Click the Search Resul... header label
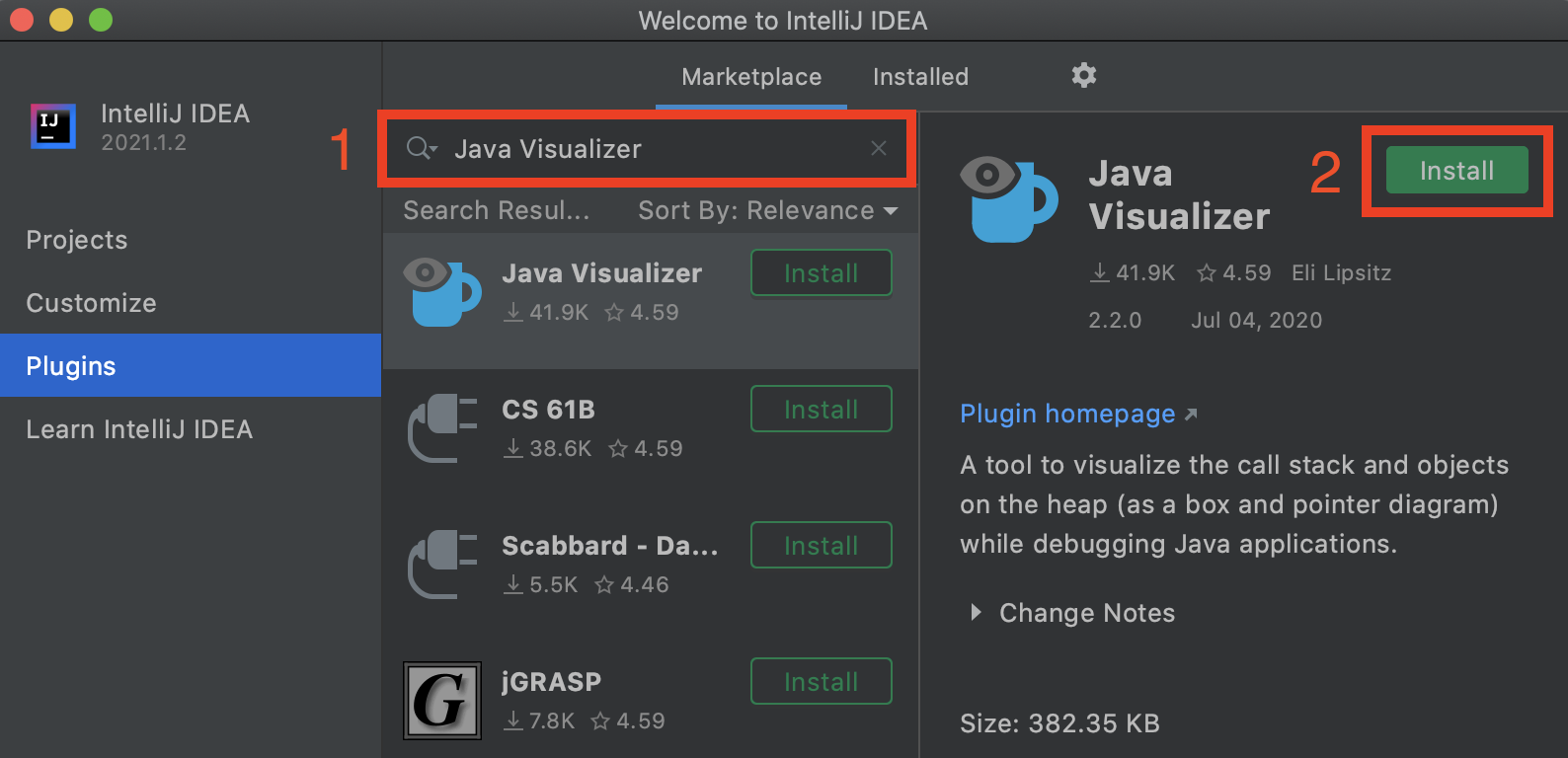 (x=496, y=210)
